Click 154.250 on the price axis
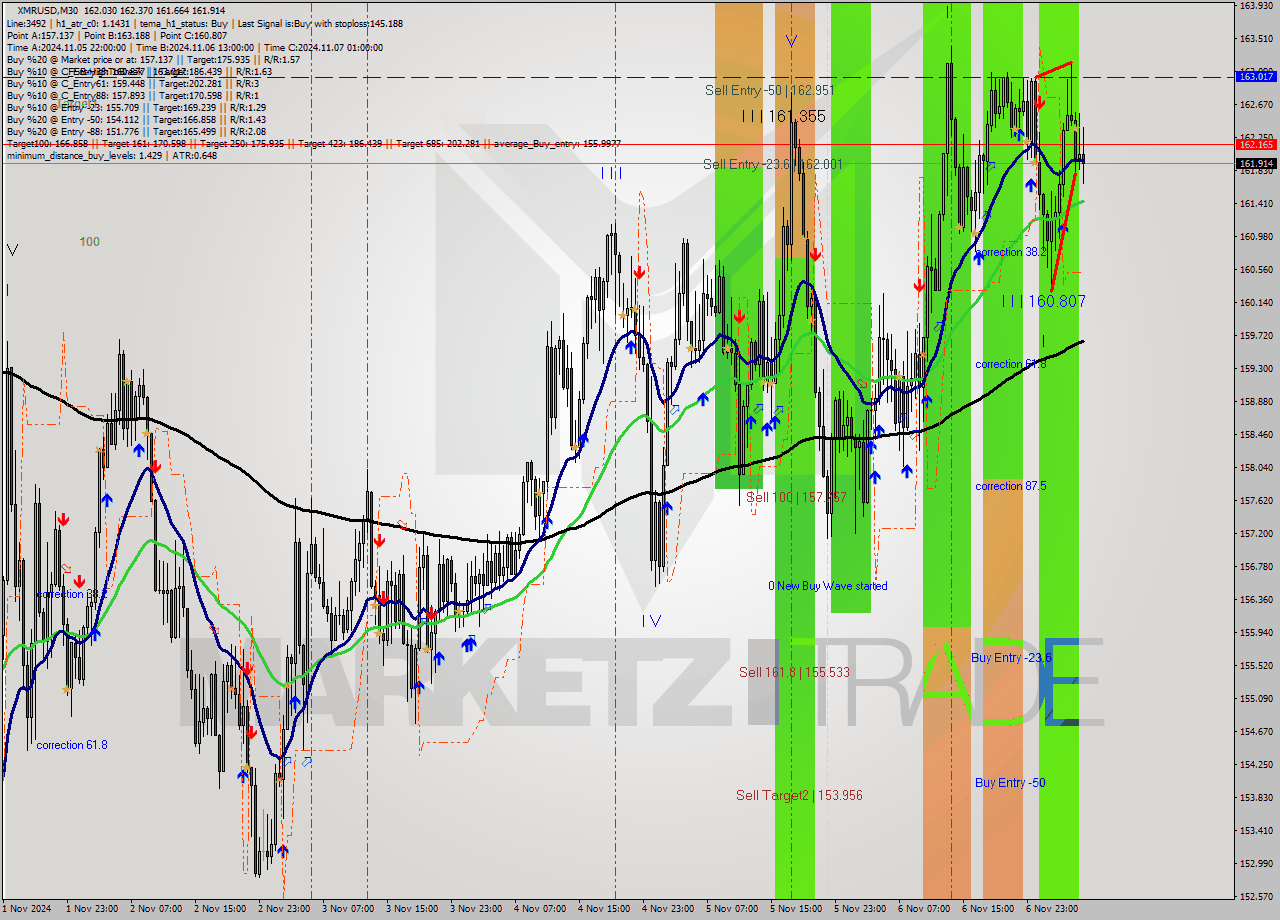This screenshot has height=920, width=1280. pyautogui.click(x=1256, y=765)
